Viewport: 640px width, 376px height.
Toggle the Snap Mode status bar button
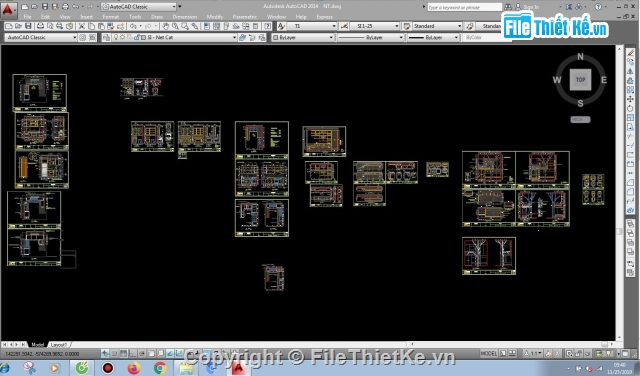pos(115,354)
